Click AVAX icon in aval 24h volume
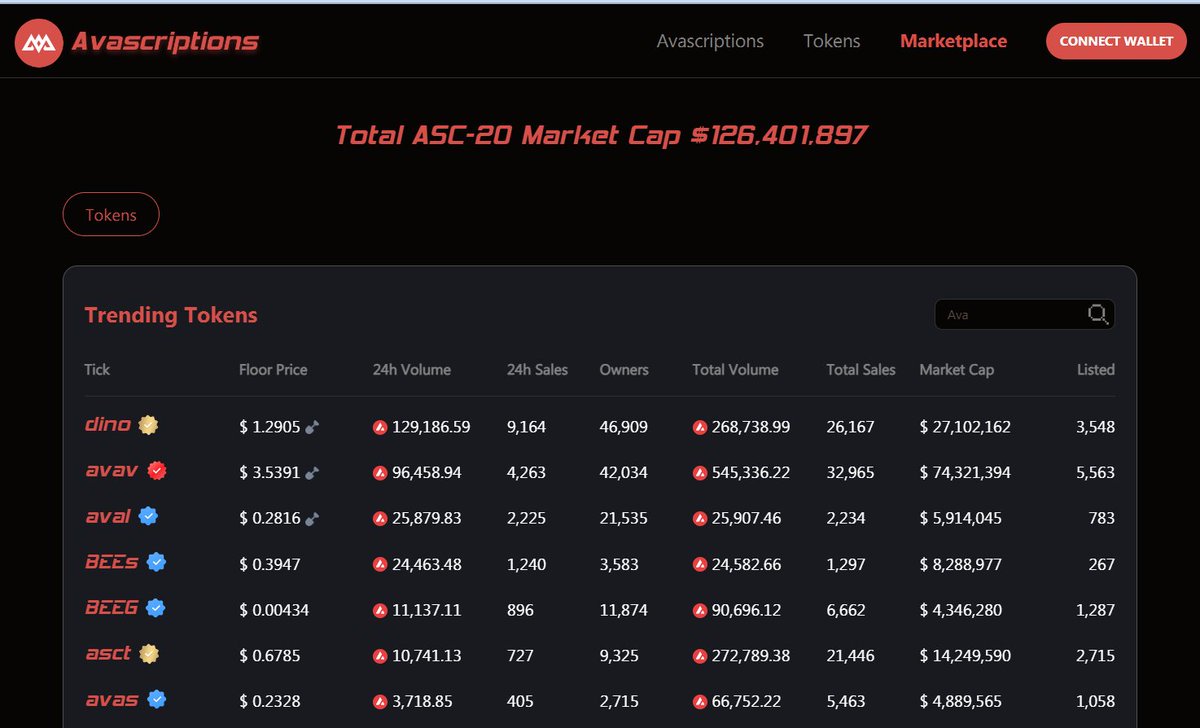Image resolution: width=1200 pixels, height=728 pixels. point(380,519)
